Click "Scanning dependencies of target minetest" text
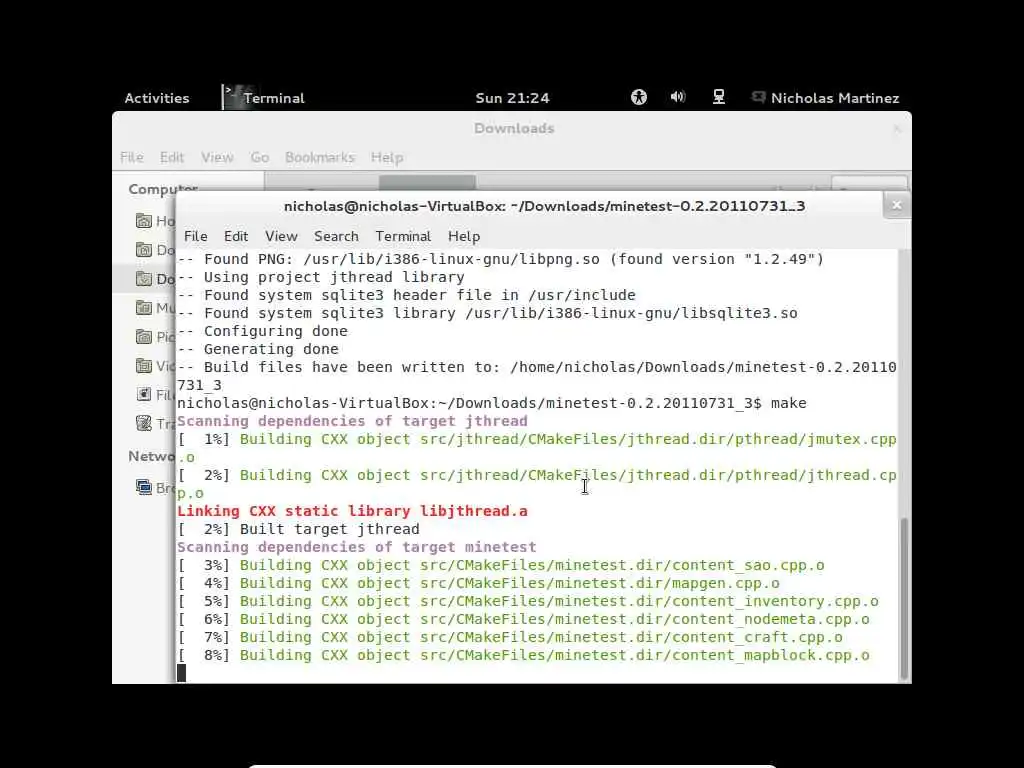 tap(357, 547)
